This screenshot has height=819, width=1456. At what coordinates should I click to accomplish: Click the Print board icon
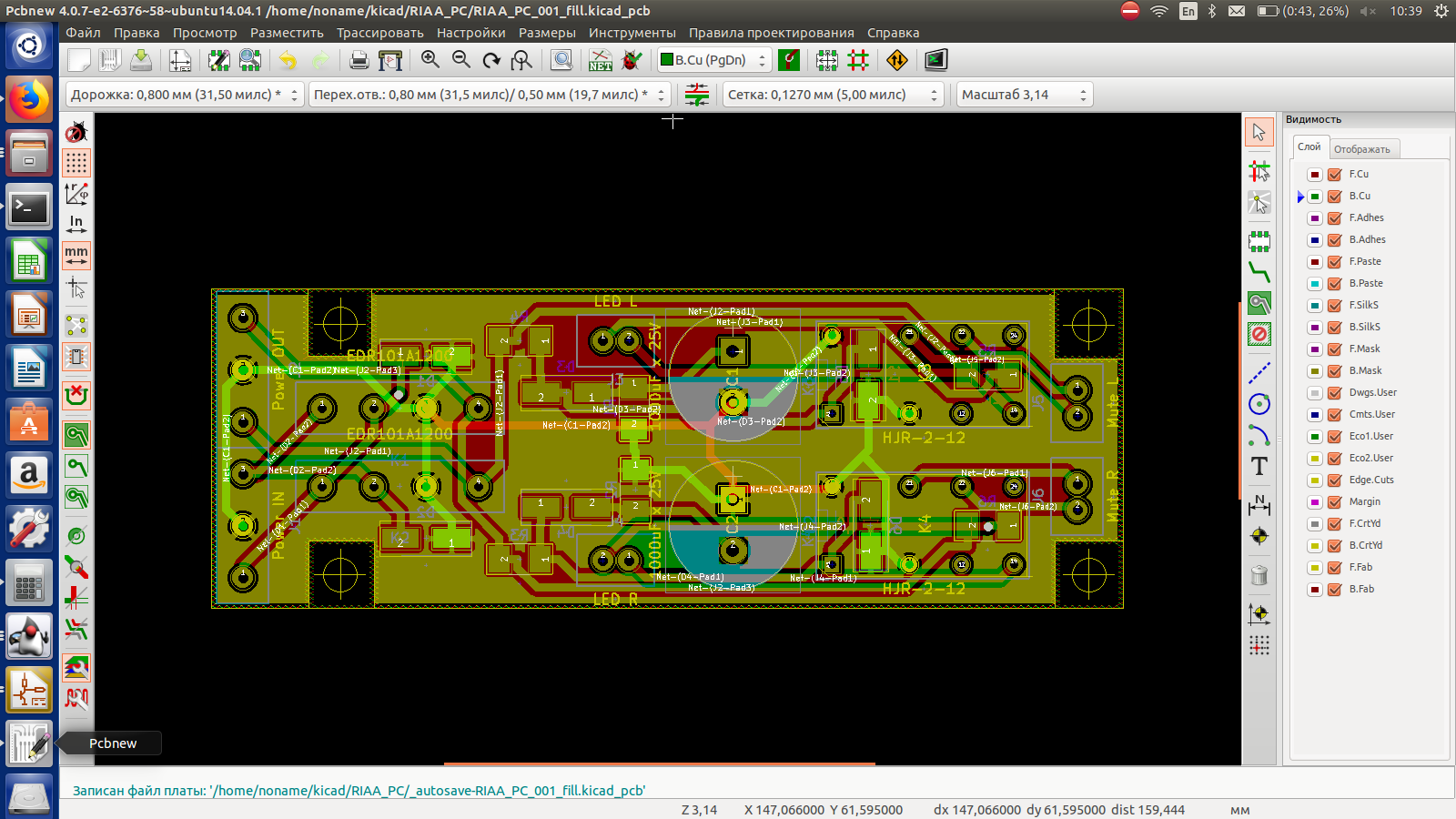tap(359, 60)
